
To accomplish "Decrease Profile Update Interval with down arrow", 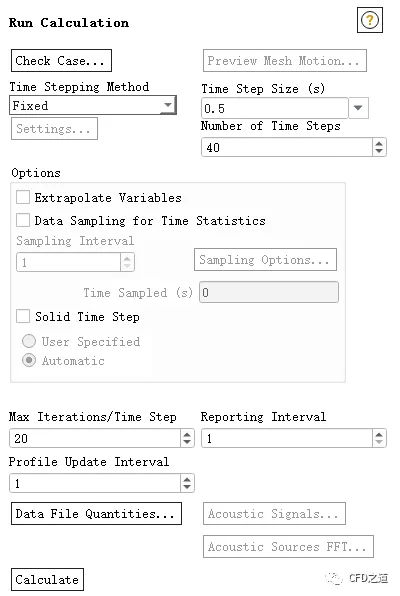I will pos(187,487).
